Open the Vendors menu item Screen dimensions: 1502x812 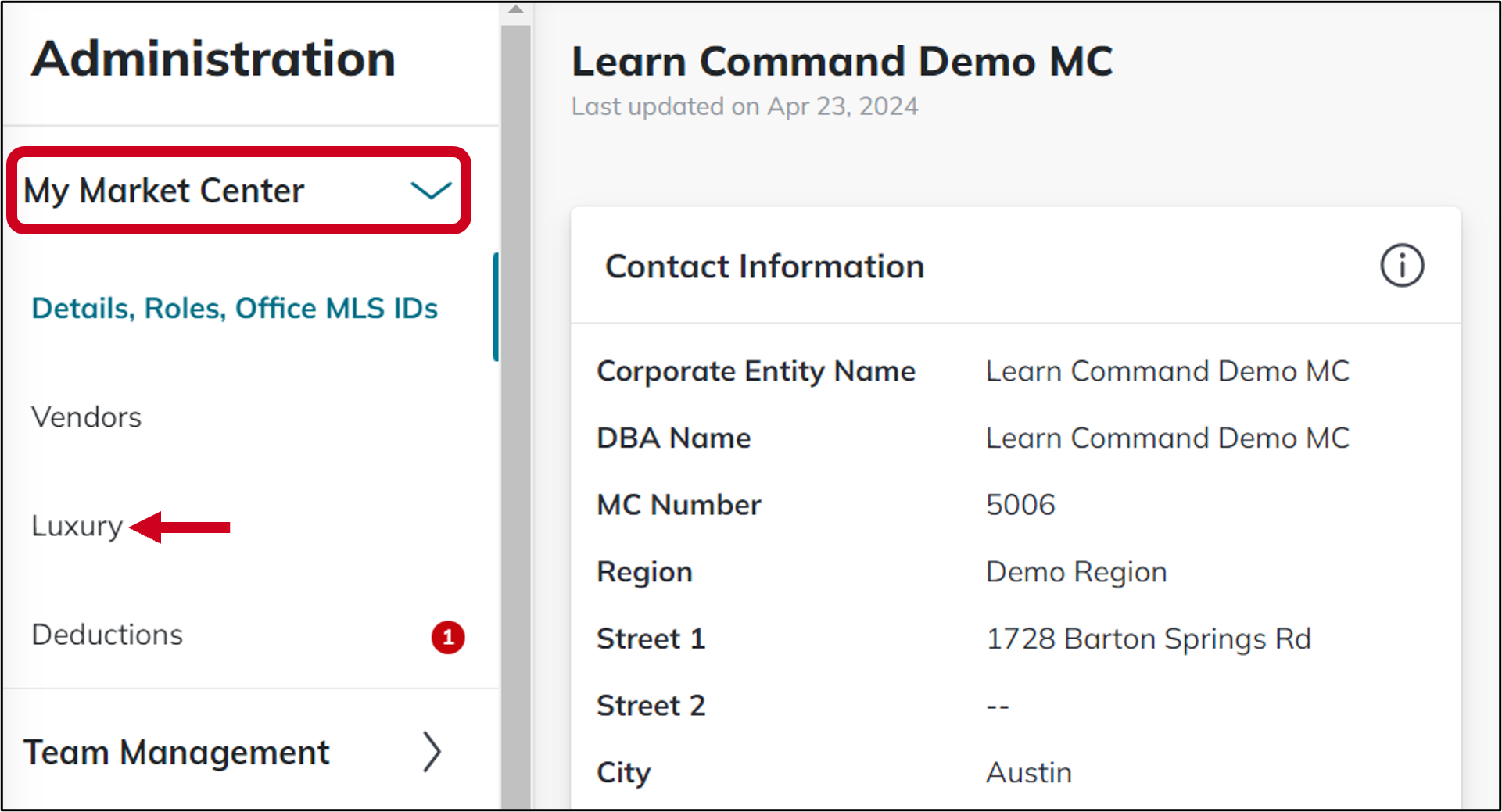point(86,417)
